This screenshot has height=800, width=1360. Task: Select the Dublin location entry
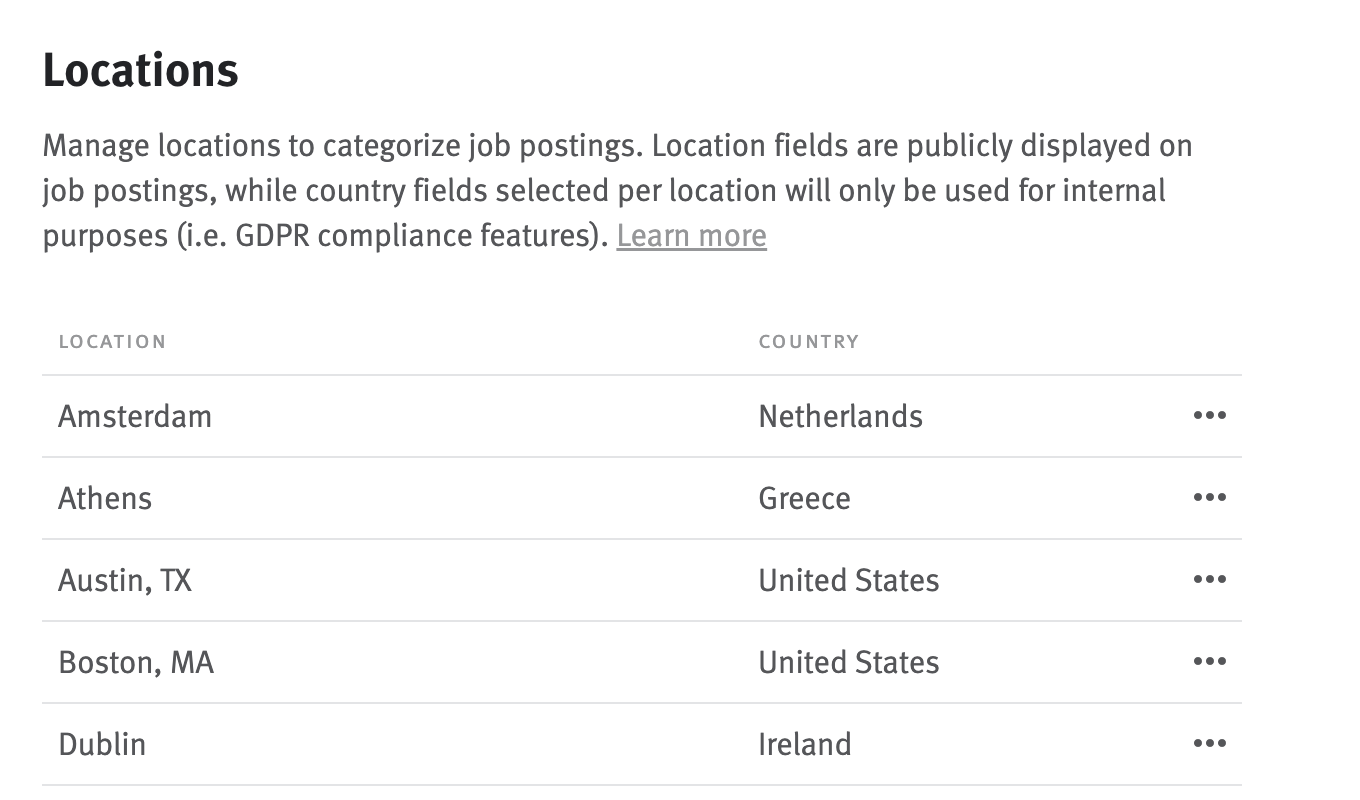[x=101, y=744]
